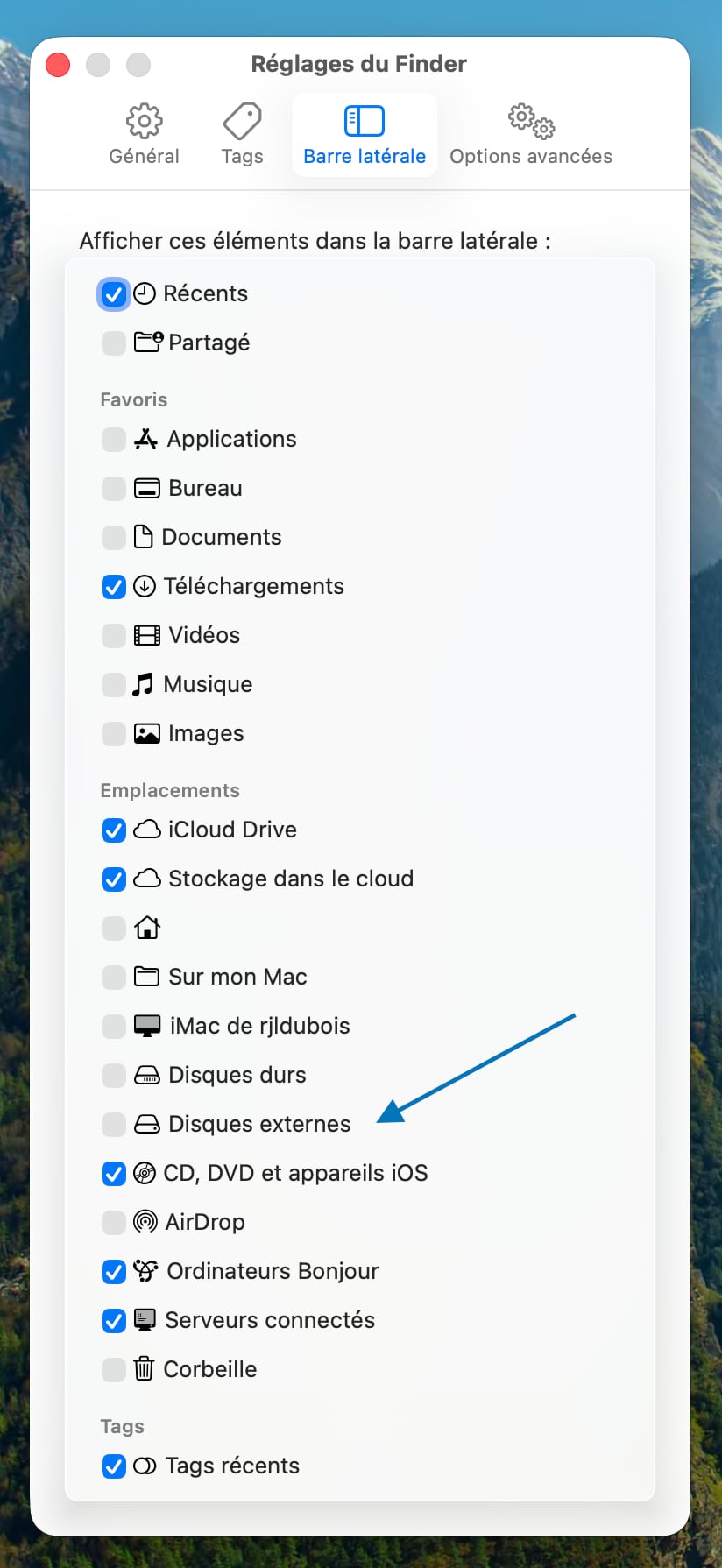Click the Corbeille trash icon
The image size is (722, 1568).
click(x=144, y=1368)
